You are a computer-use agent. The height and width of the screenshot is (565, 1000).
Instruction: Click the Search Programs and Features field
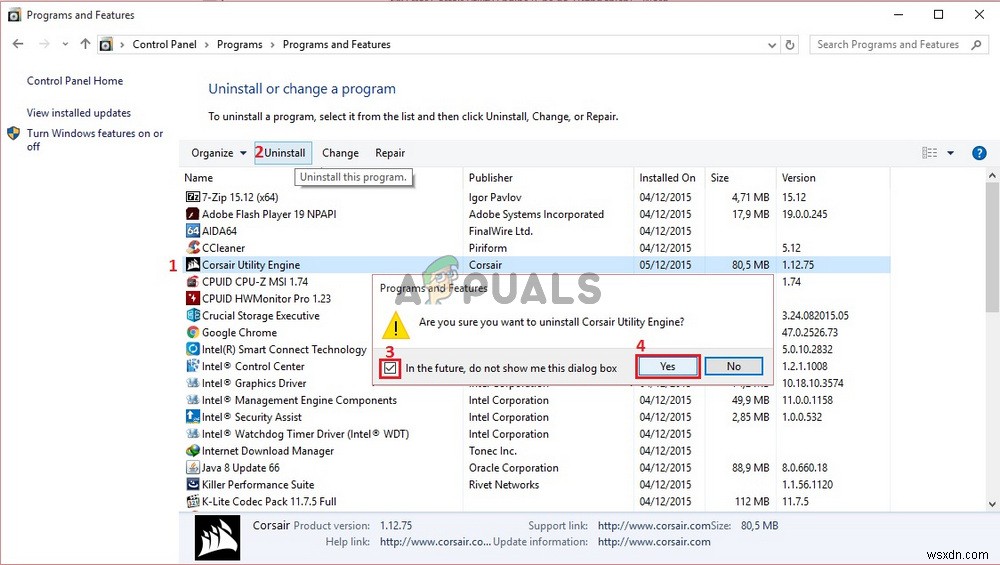[899, 45]
